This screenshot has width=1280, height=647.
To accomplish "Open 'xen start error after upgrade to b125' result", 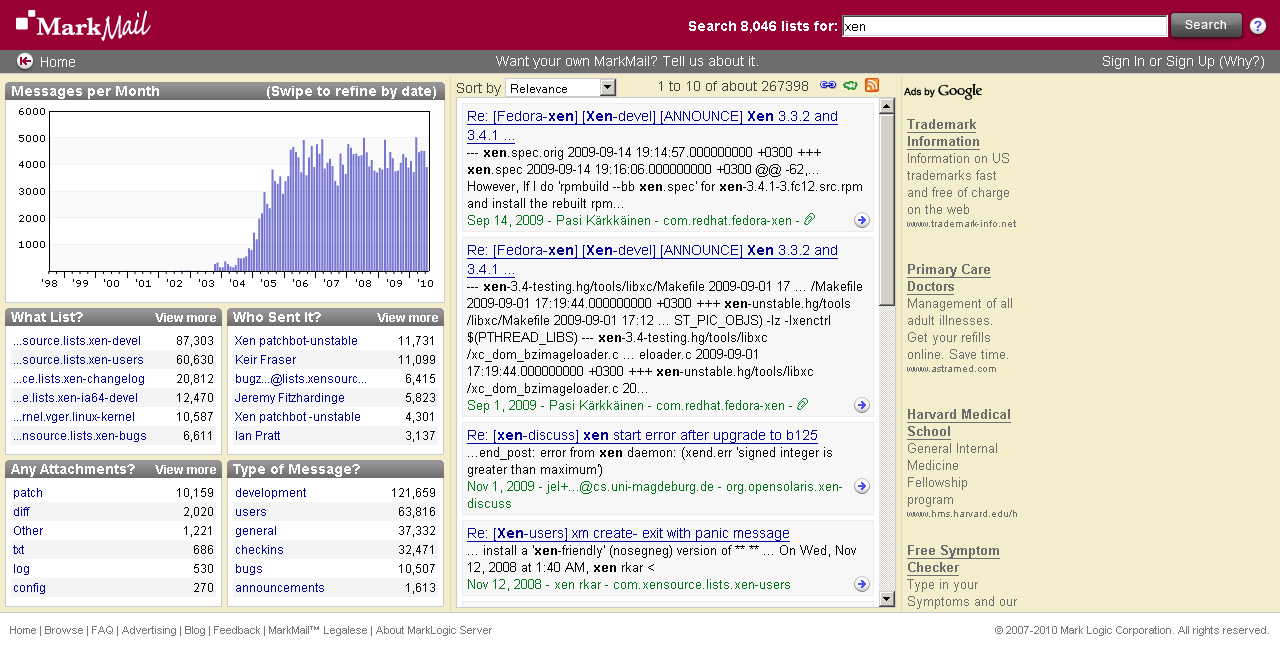I will pyautogui.click(x=642, y=435).
